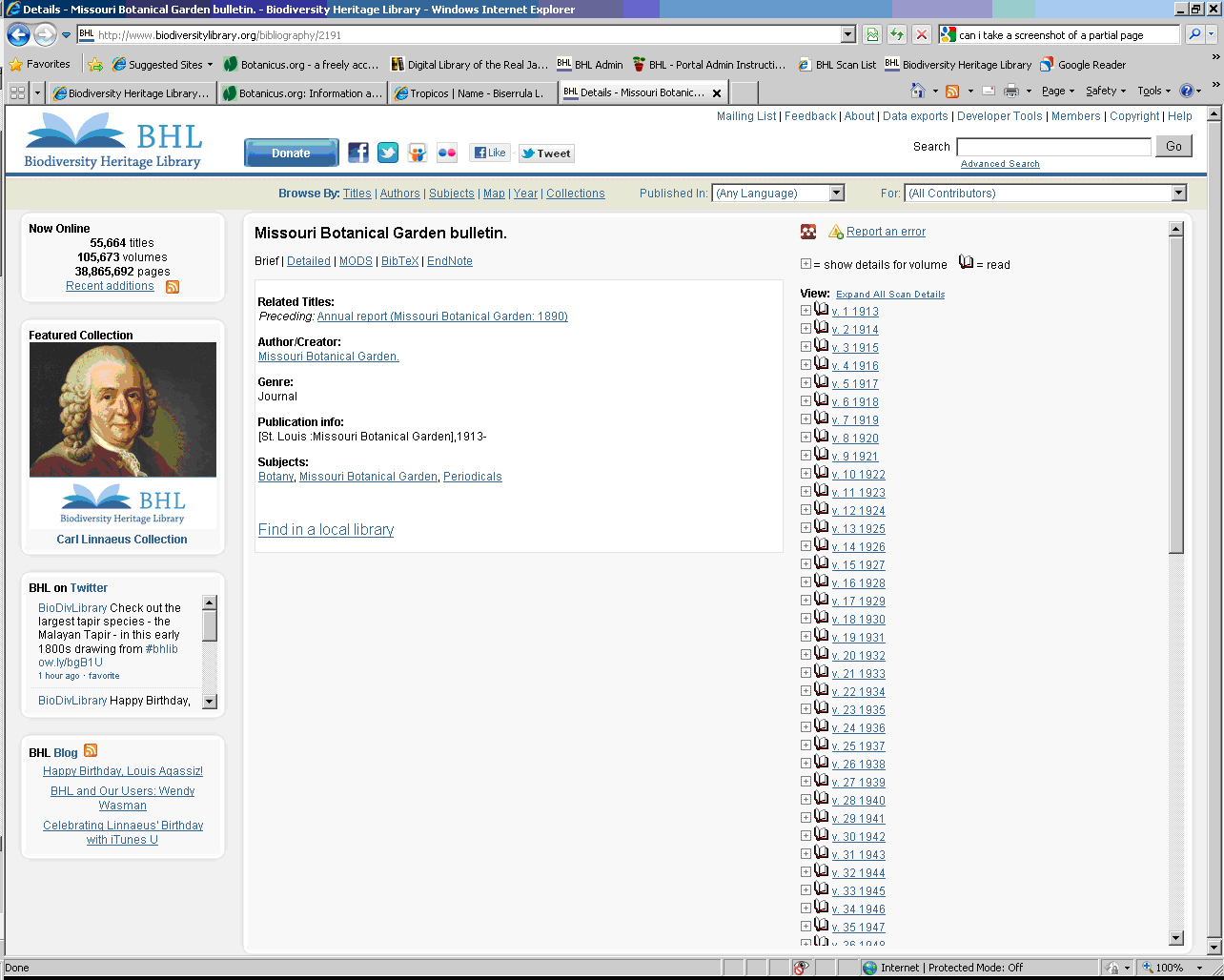Image resolution: width=1224 pixels, height=980 pixels.
Task: Open the book read icon for v. 1 1913
Action: click(x=821, y=311)
